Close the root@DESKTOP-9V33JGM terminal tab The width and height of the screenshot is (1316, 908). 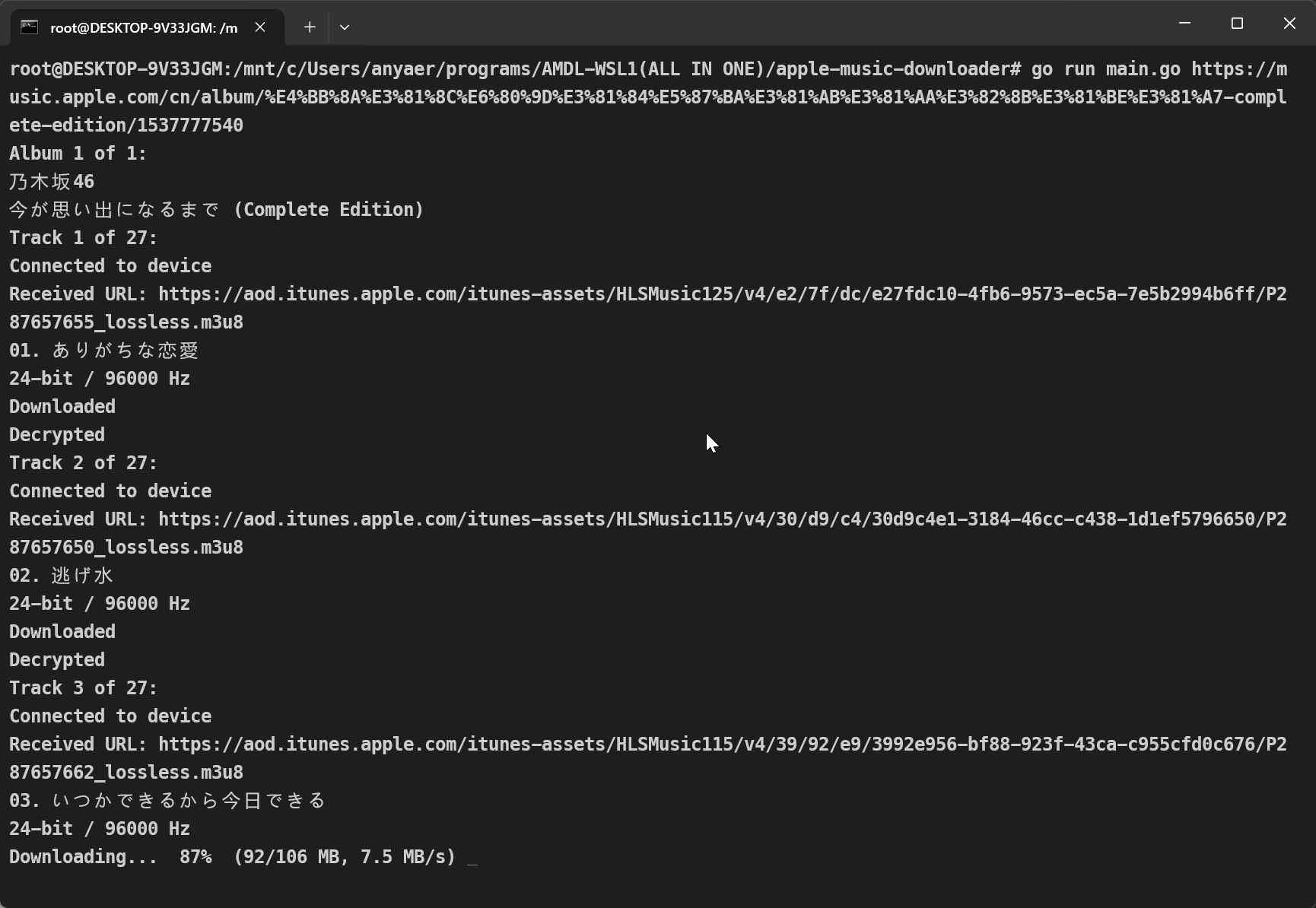[260, 27]
